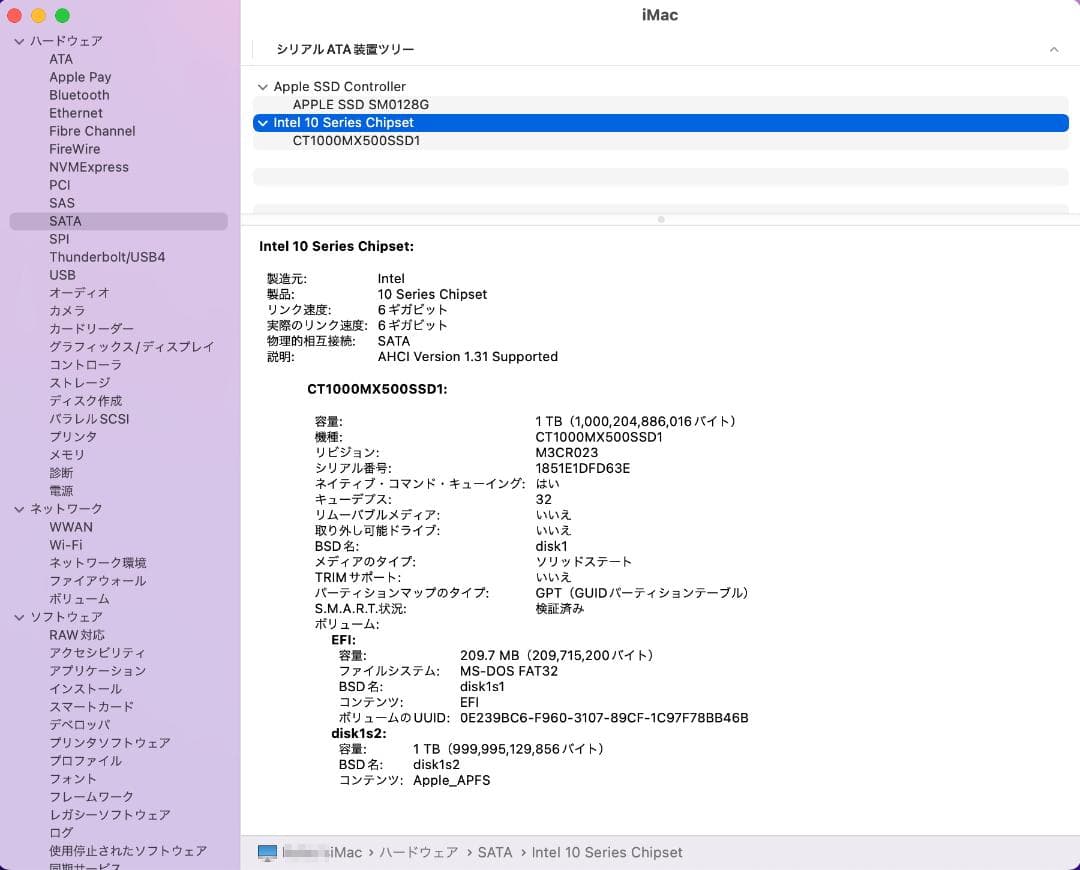
Task: Select オーディオ in the sidebar
Action: [x=79, y=293]
